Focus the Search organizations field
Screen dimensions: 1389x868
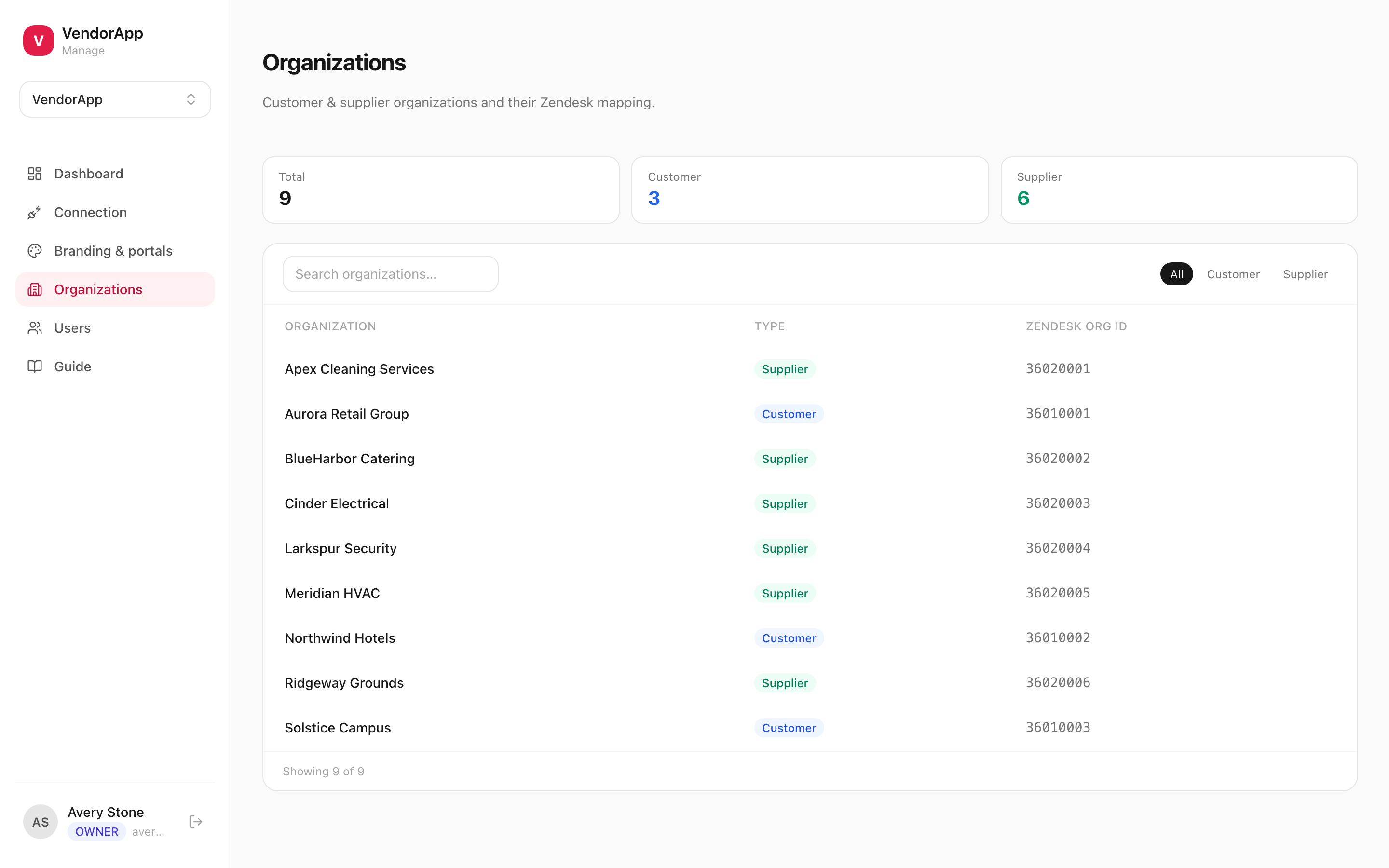pyautogui.click(x=390, y=274)
